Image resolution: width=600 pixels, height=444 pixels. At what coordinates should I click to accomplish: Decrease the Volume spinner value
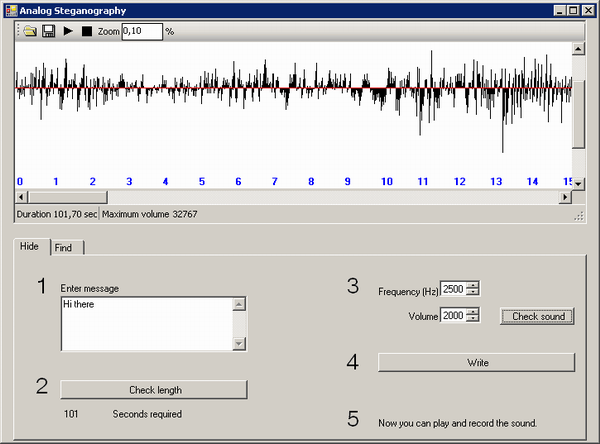click(473, 318)
